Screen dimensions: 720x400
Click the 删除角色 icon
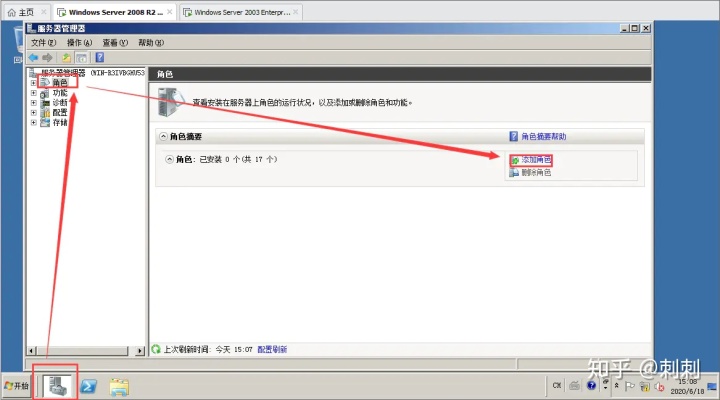click(514, 173)
